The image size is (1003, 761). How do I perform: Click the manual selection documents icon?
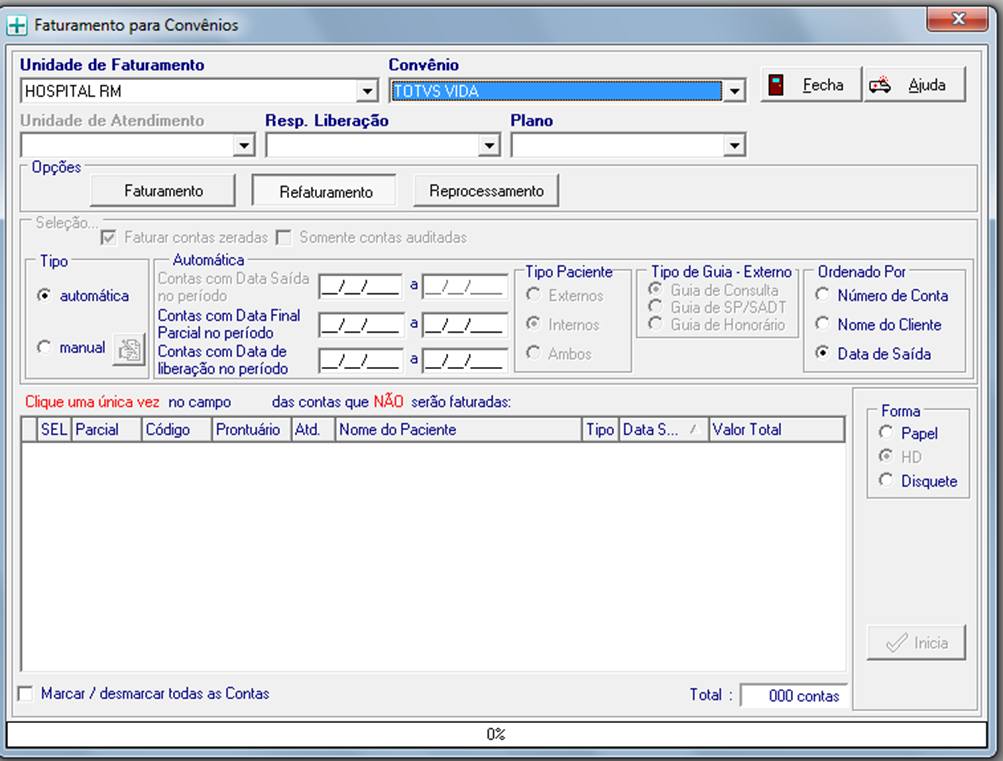(129, 349)
